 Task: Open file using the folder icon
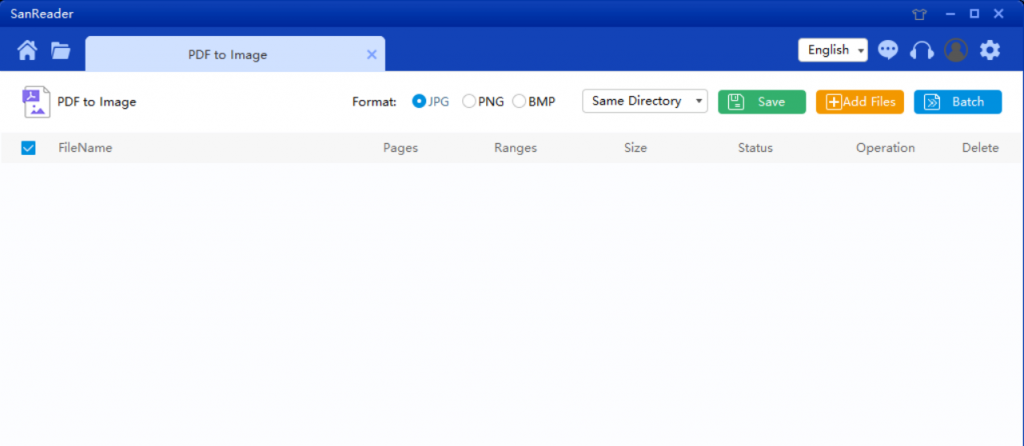coord(61,50)
